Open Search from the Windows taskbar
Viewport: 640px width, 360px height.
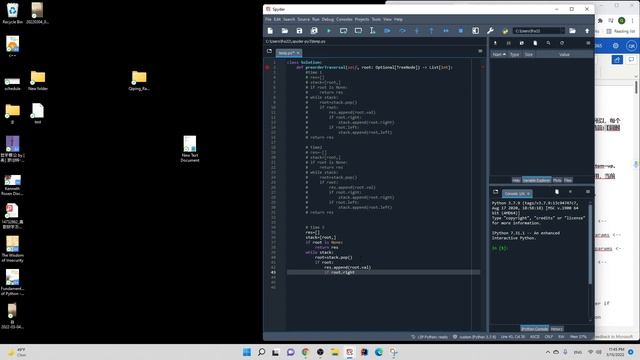[262, 352]
